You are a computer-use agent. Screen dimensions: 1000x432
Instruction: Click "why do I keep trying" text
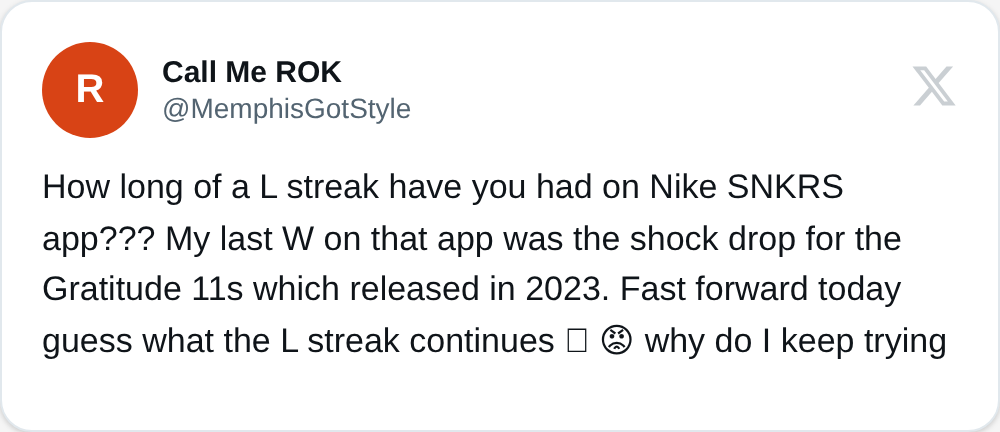coord(795,342)
